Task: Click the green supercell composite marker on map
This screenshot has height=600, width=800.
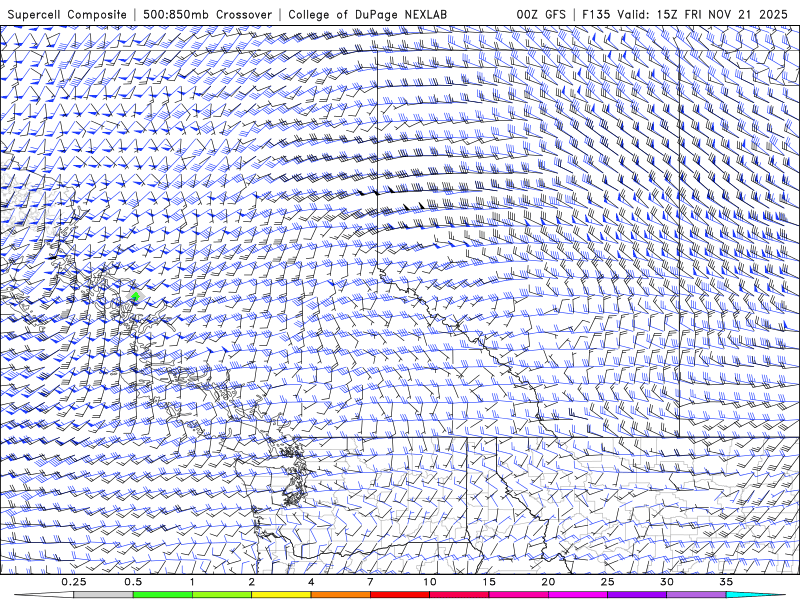Action: pyautogui.click(x=135, y=296)
